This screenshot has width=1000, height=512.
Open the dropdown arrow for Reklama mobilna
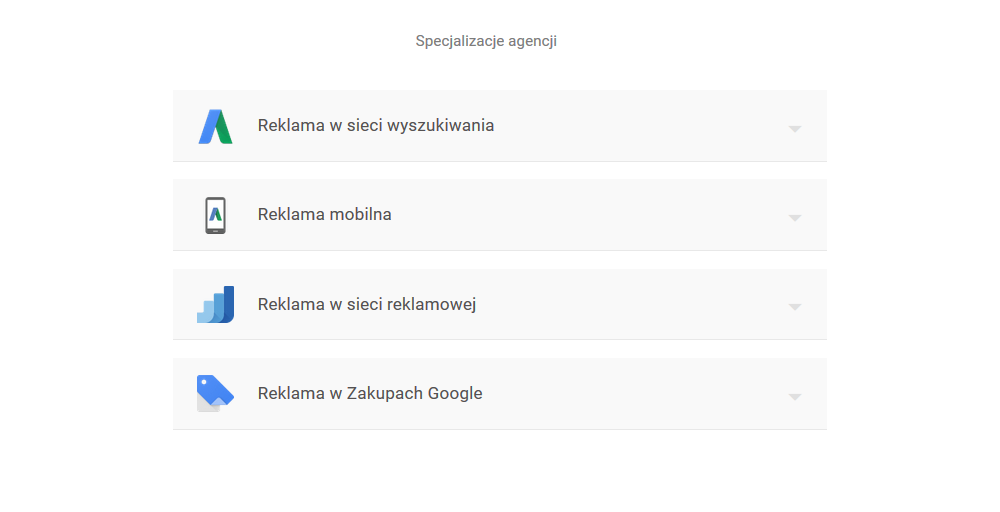tap(795, 218)
